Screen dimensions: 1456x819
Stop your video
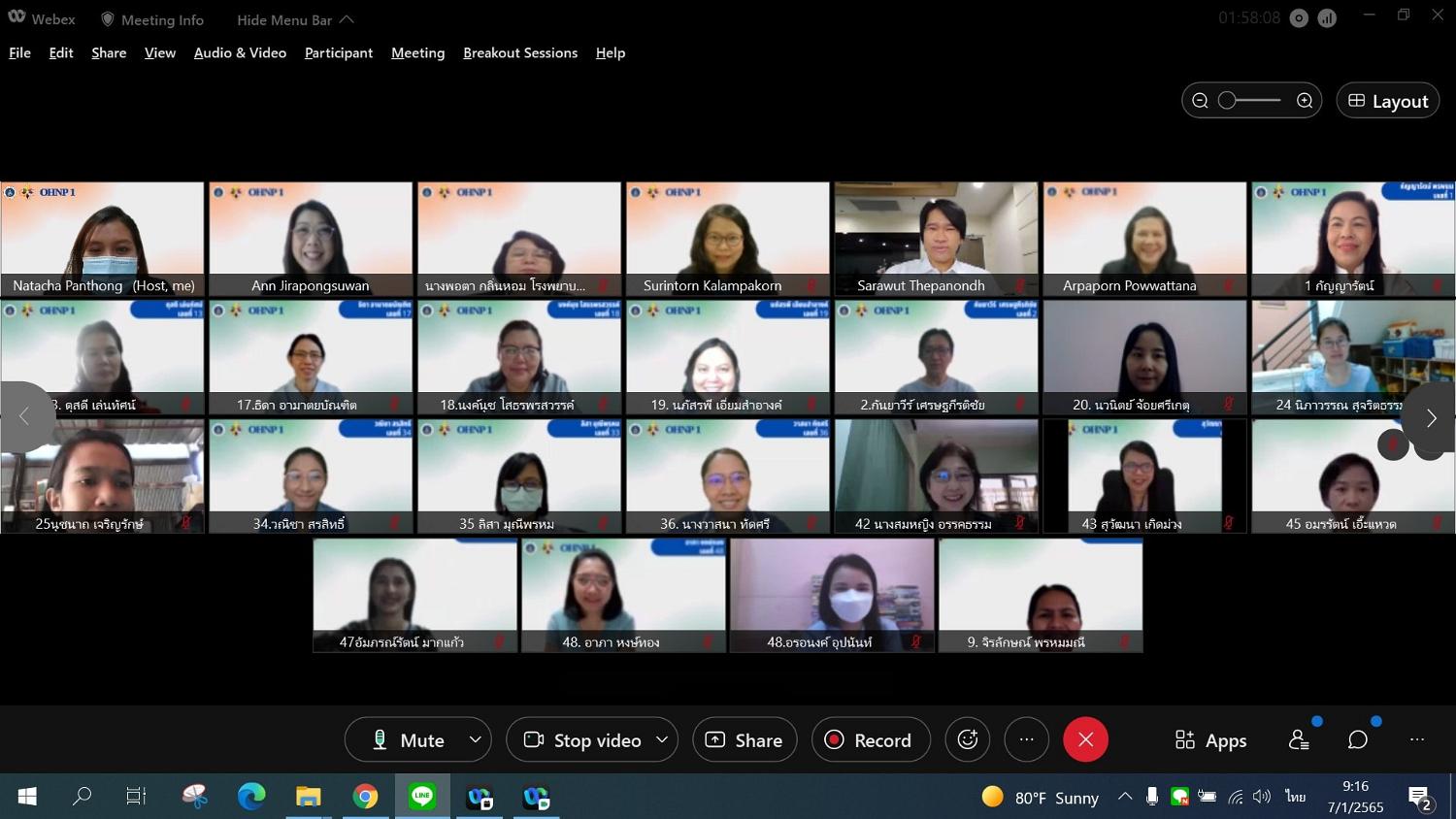coord(582,739)
